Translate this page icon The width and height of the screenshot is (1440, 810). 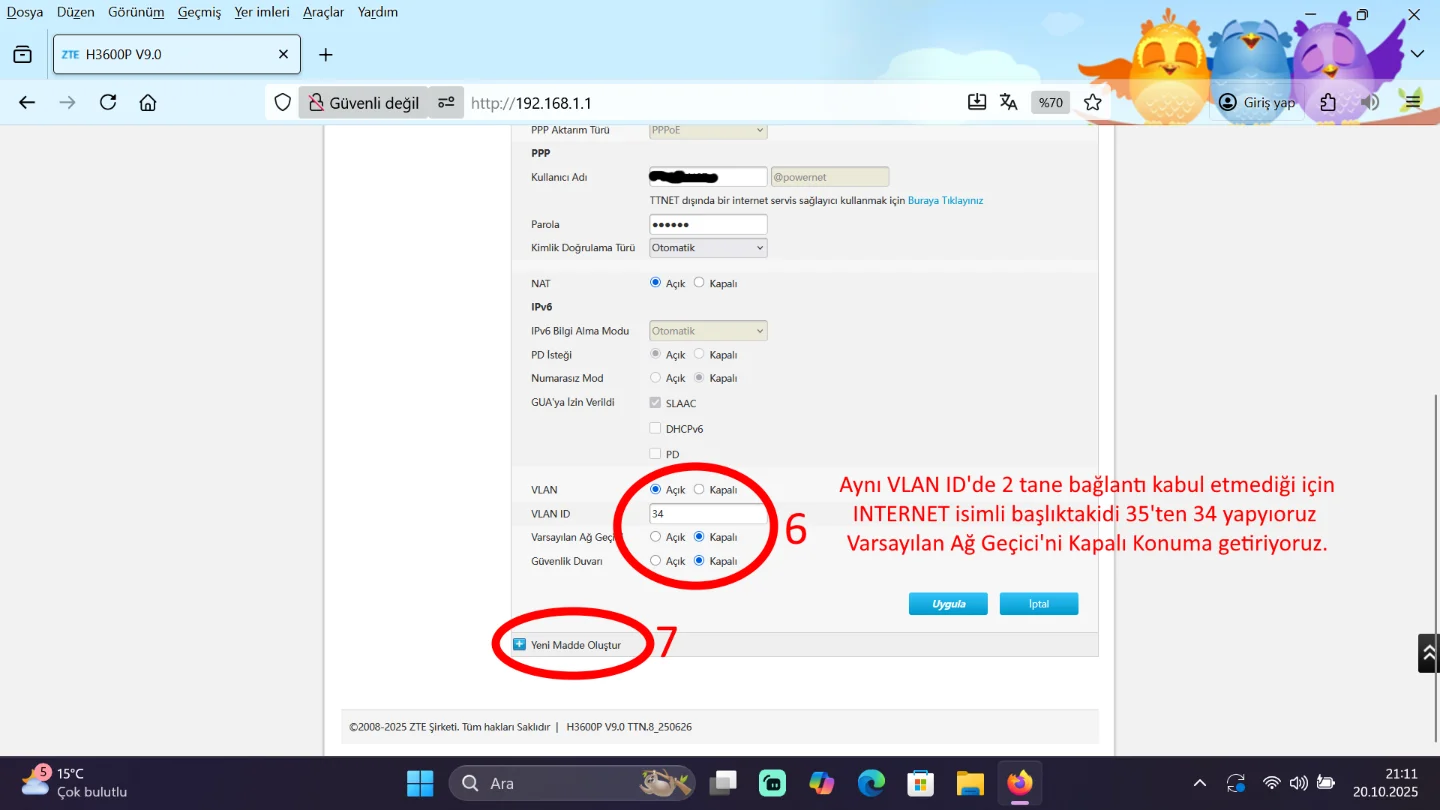[x=1008, y=102]
